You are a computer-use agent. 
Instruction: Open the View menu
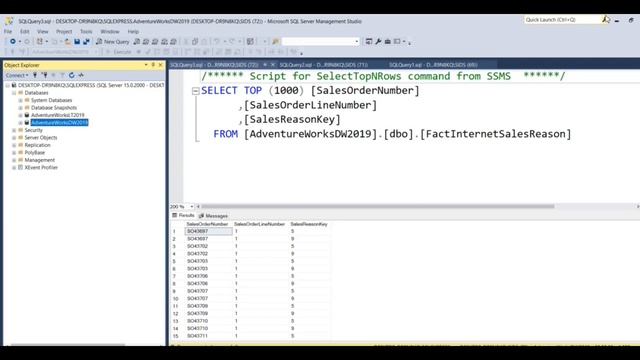(x=42, y=31)
